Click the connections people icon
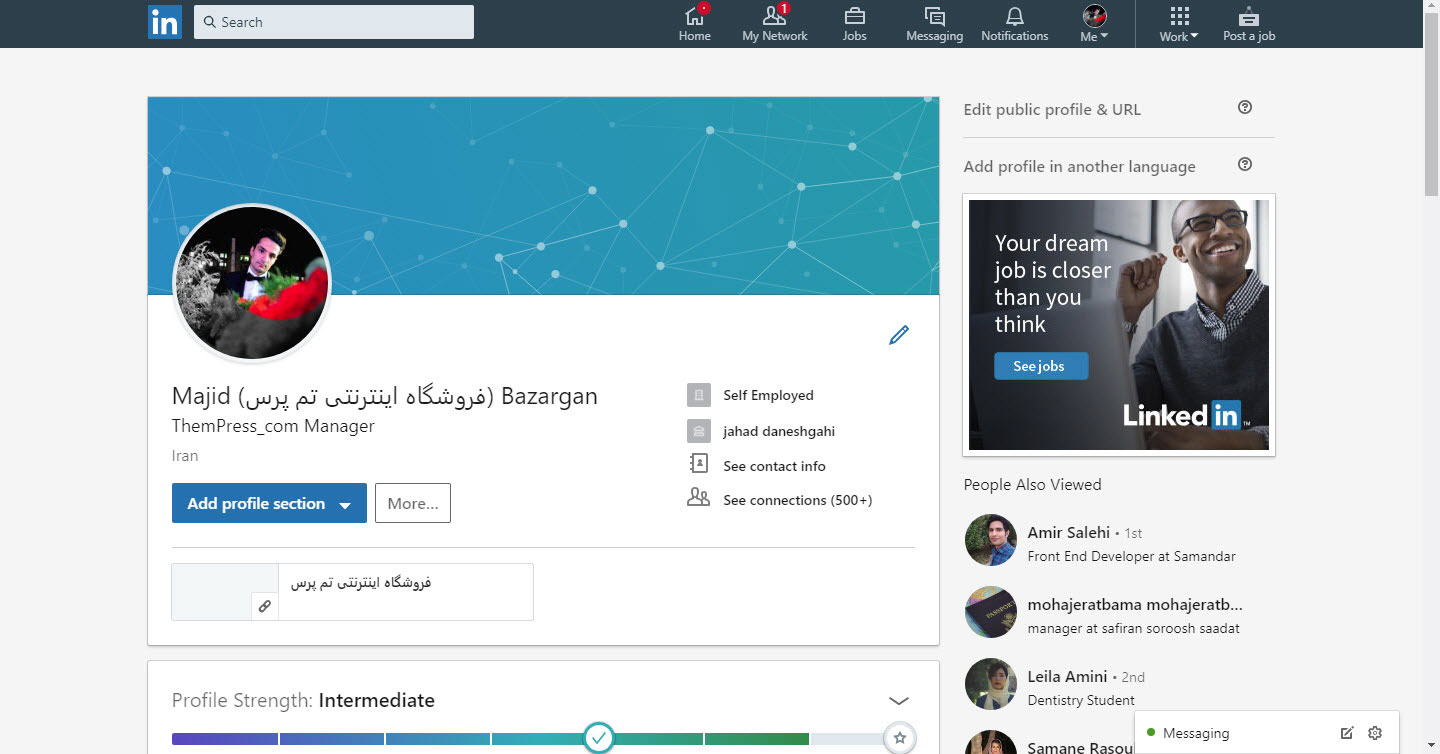 (x=699, y=497)
